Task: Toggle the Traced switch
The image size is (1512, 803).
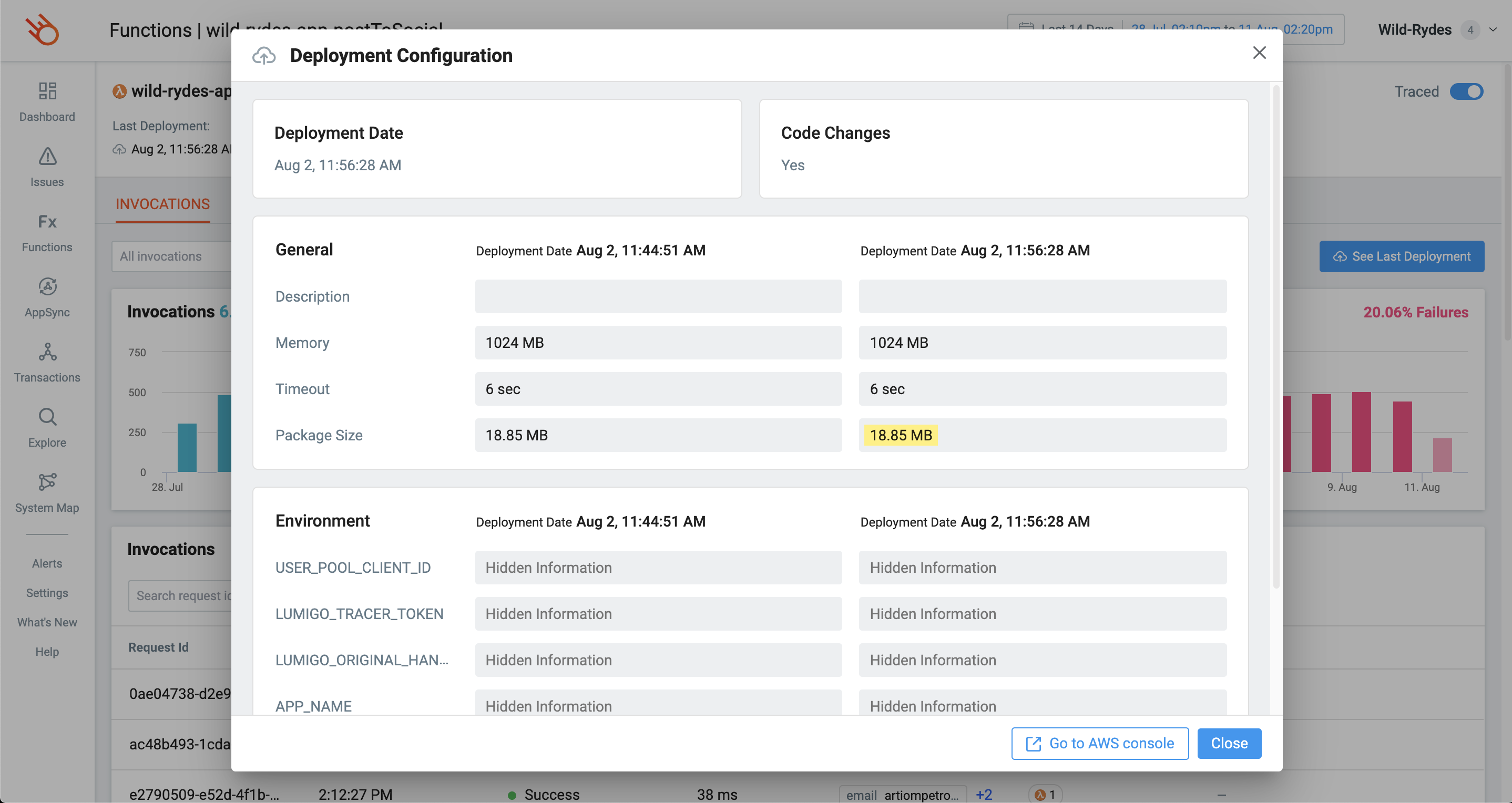Action: [x=1466, y=91]
